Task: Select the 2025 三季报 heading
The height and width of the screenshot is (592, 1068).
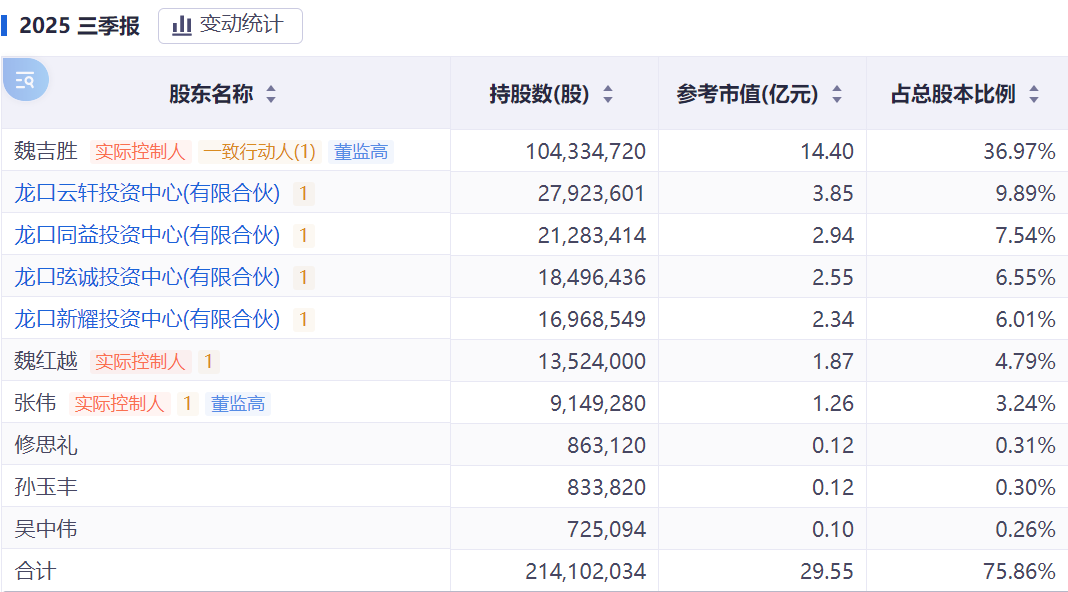Action: 80,26
